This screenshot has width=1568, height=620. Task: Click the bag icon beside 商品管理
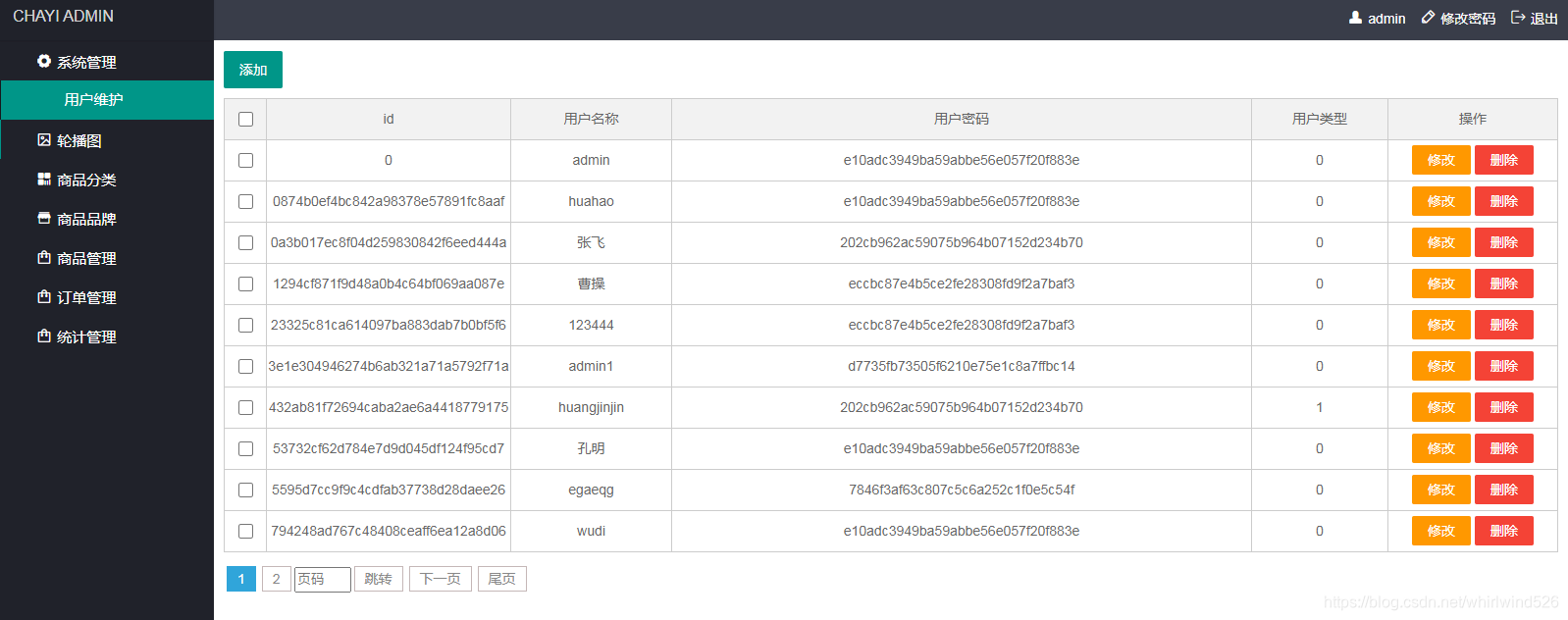tap(44, 257)
